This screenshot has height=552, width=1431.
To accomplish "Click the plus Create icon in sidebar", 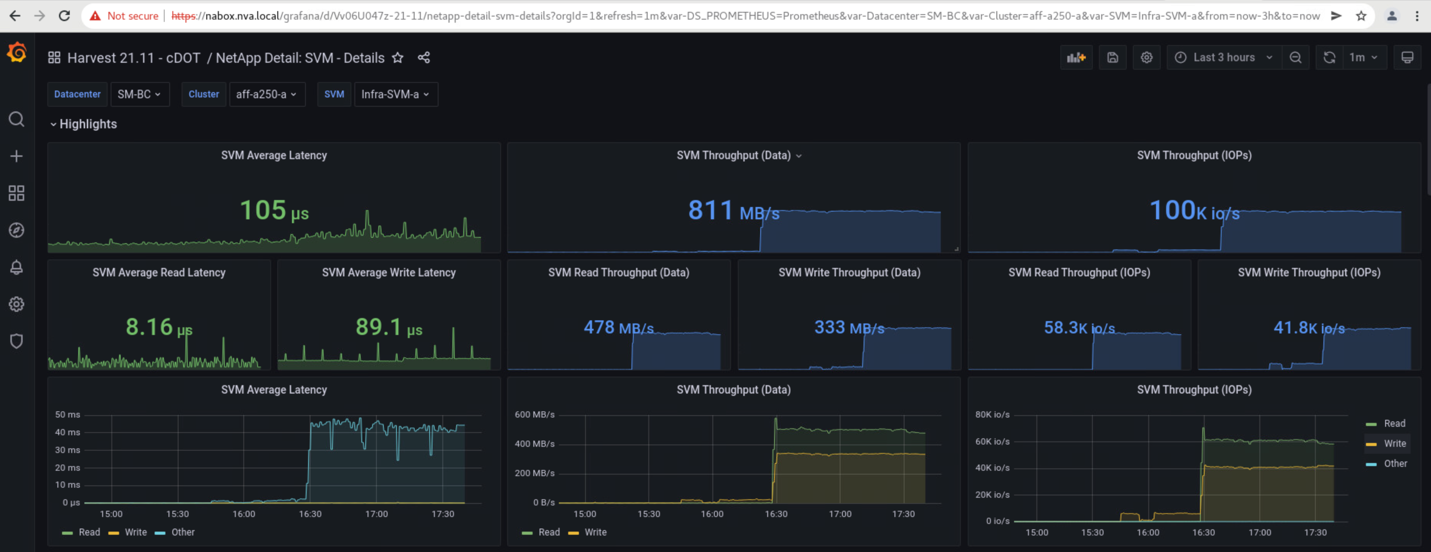I will (x=16, y=157).
